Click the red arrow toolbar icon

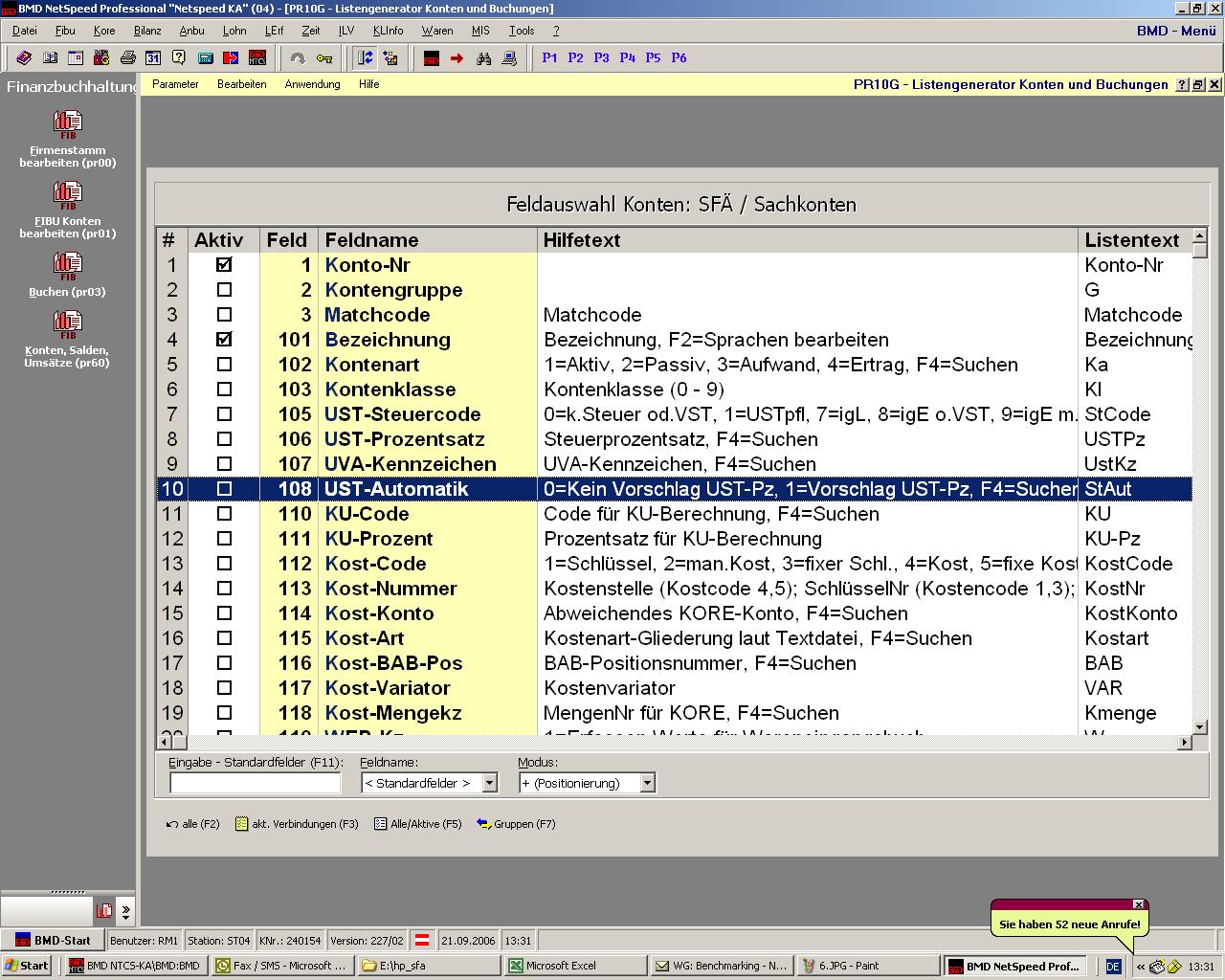pyautogui.click(x=457, y=58)
